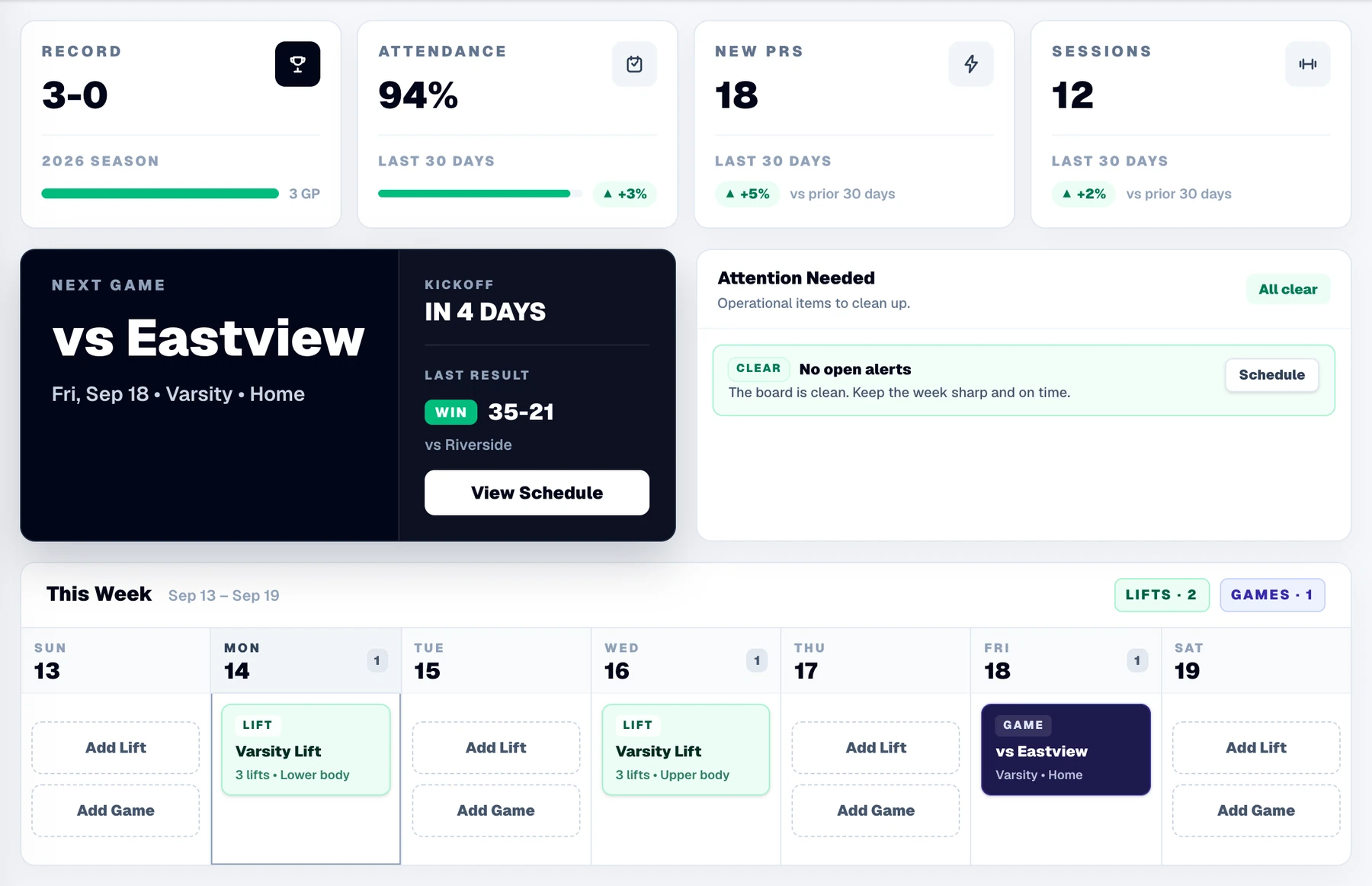Add Lift on Thursday 17
The image size is (1372, 886).
pyautogui.click(x=876, y=748)
